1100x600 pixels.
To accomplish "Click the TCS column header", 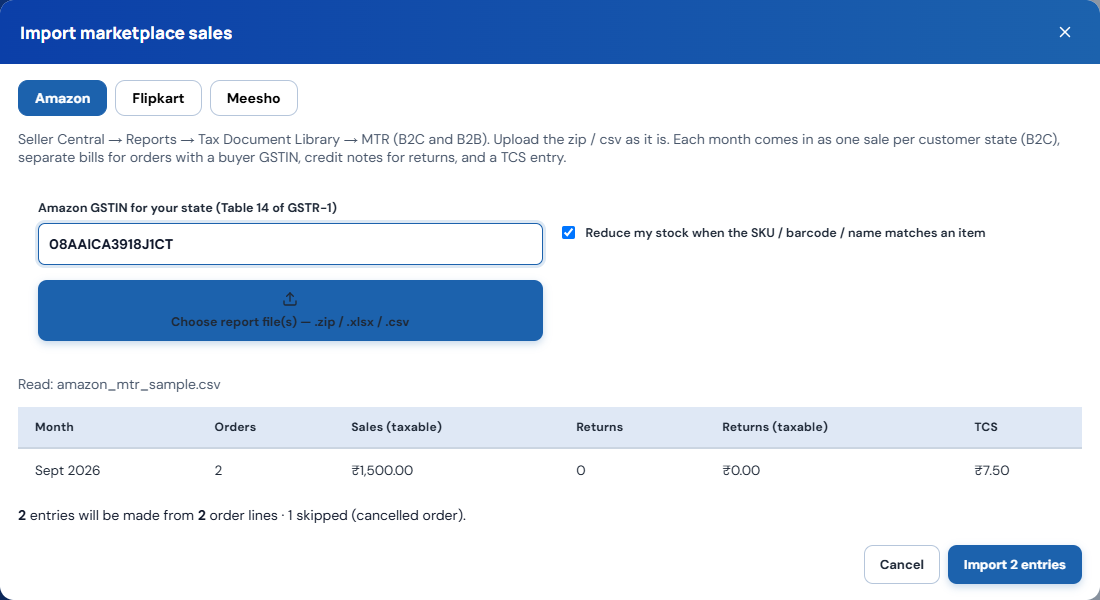I will [986, 427].
